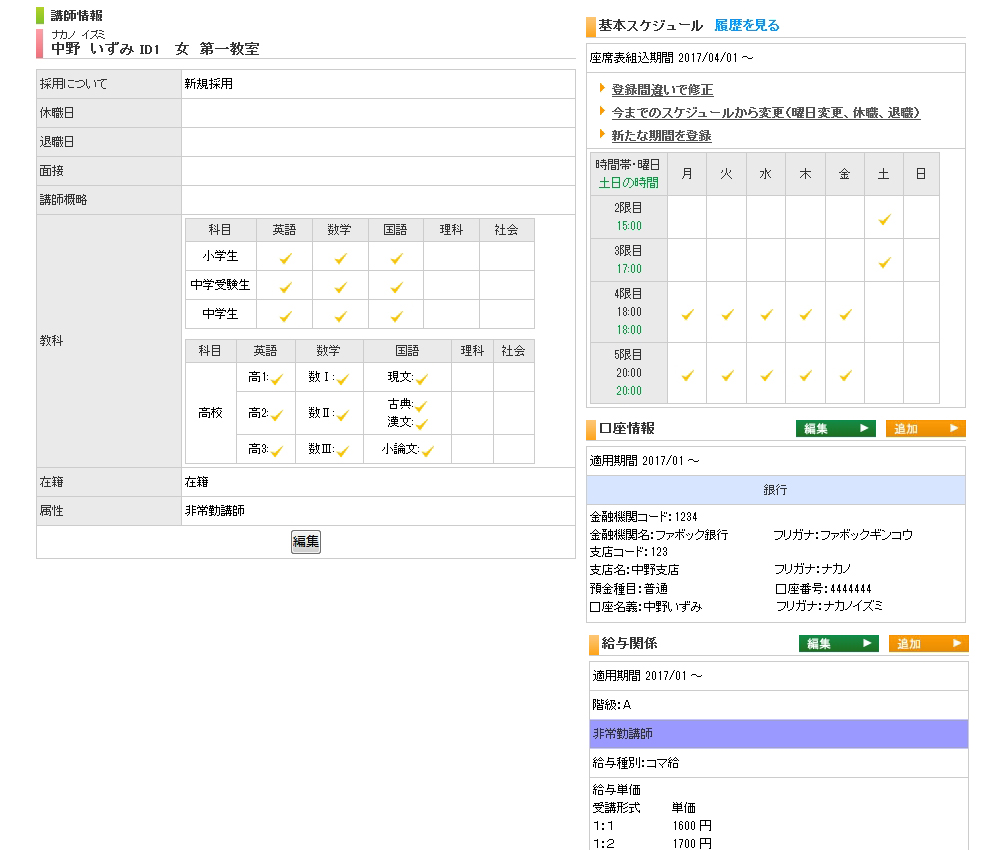The height and width of the screenshot is (850, 1000).
Task: Click checkmark for 小学生 数学
Action: tap(341, 258)
